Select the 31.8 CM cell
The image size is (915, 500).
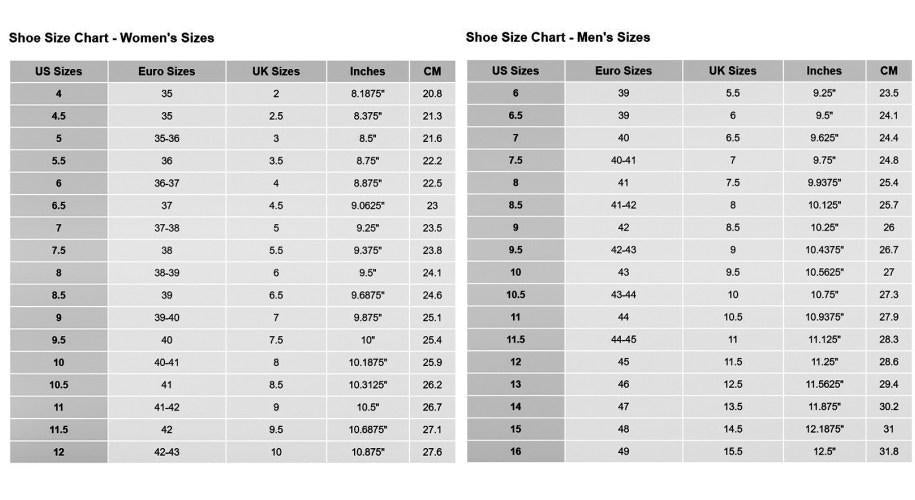coord(888,452)
